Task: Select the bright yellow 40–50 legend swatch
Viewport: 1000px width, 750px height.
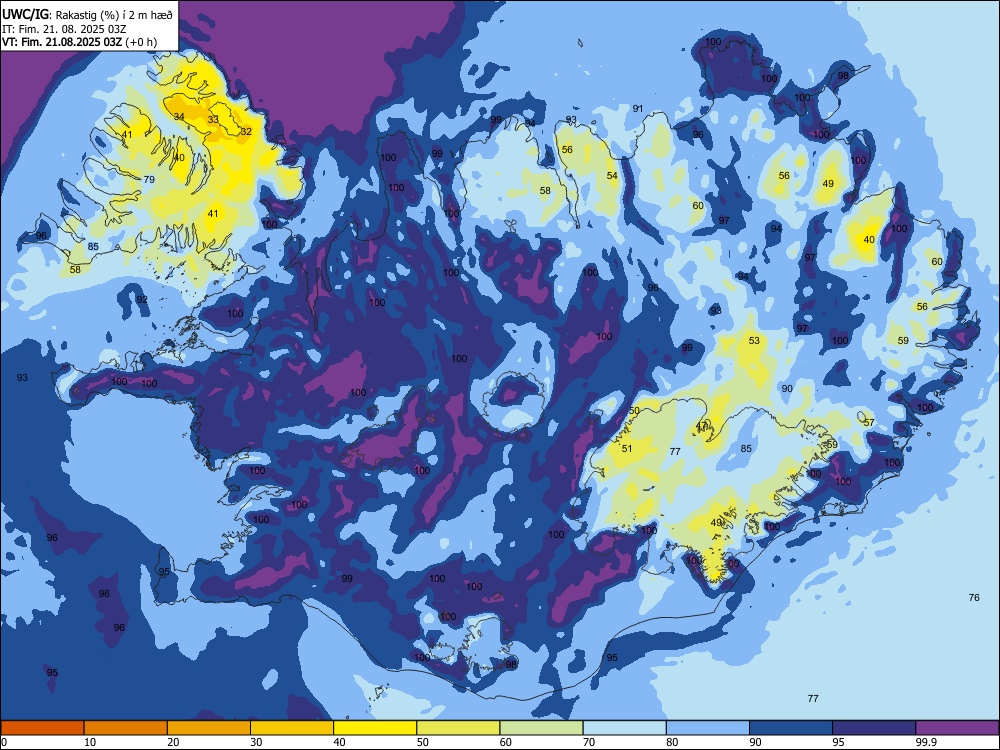Action: [375, 728]
